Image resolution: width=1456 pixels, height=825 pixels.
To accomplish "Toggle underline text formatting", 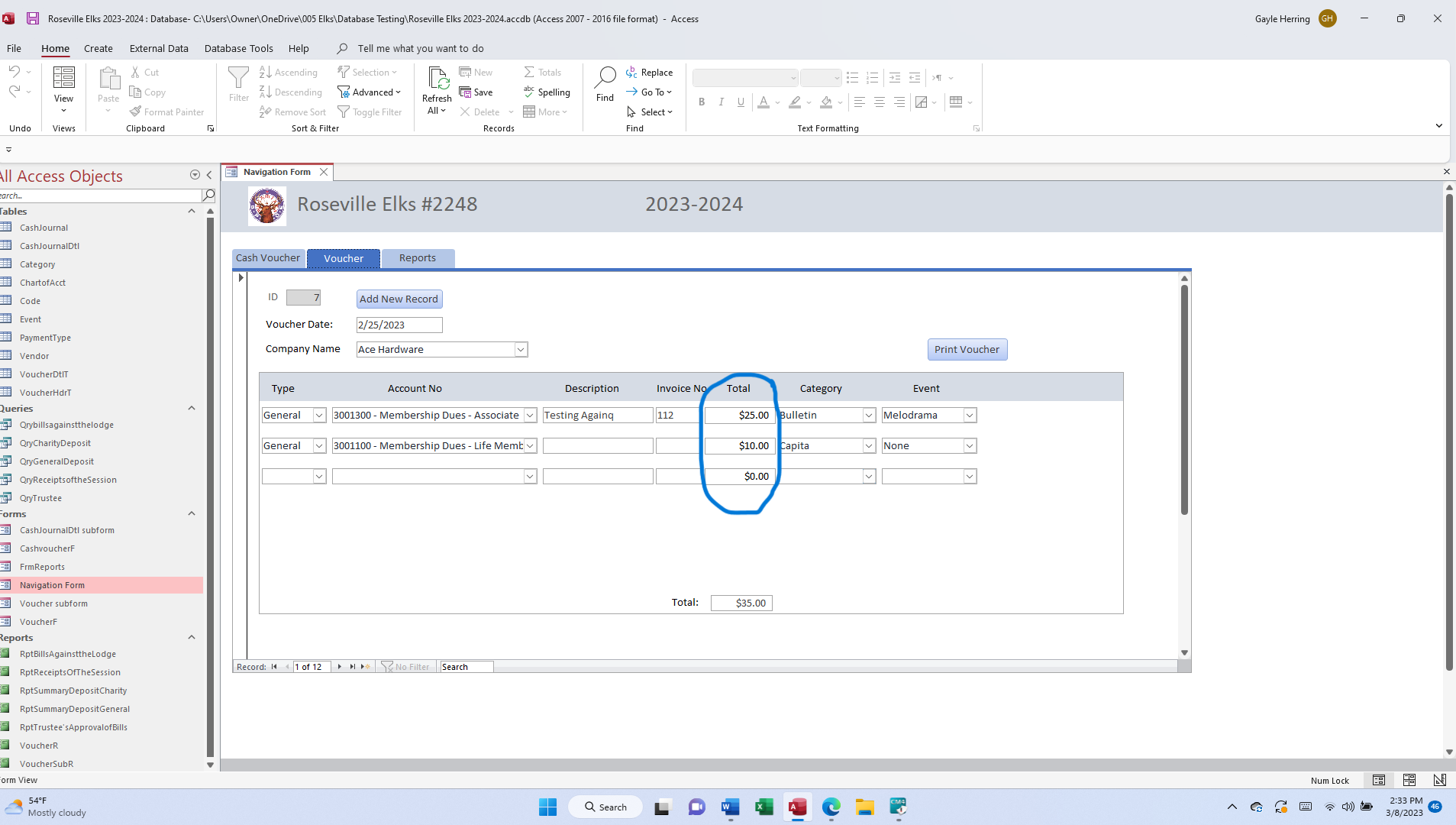I will (x=740, y=102).
